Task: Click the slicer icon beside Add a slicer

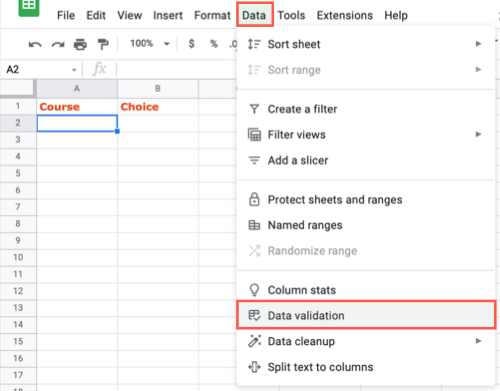Action: click(254, 160)
